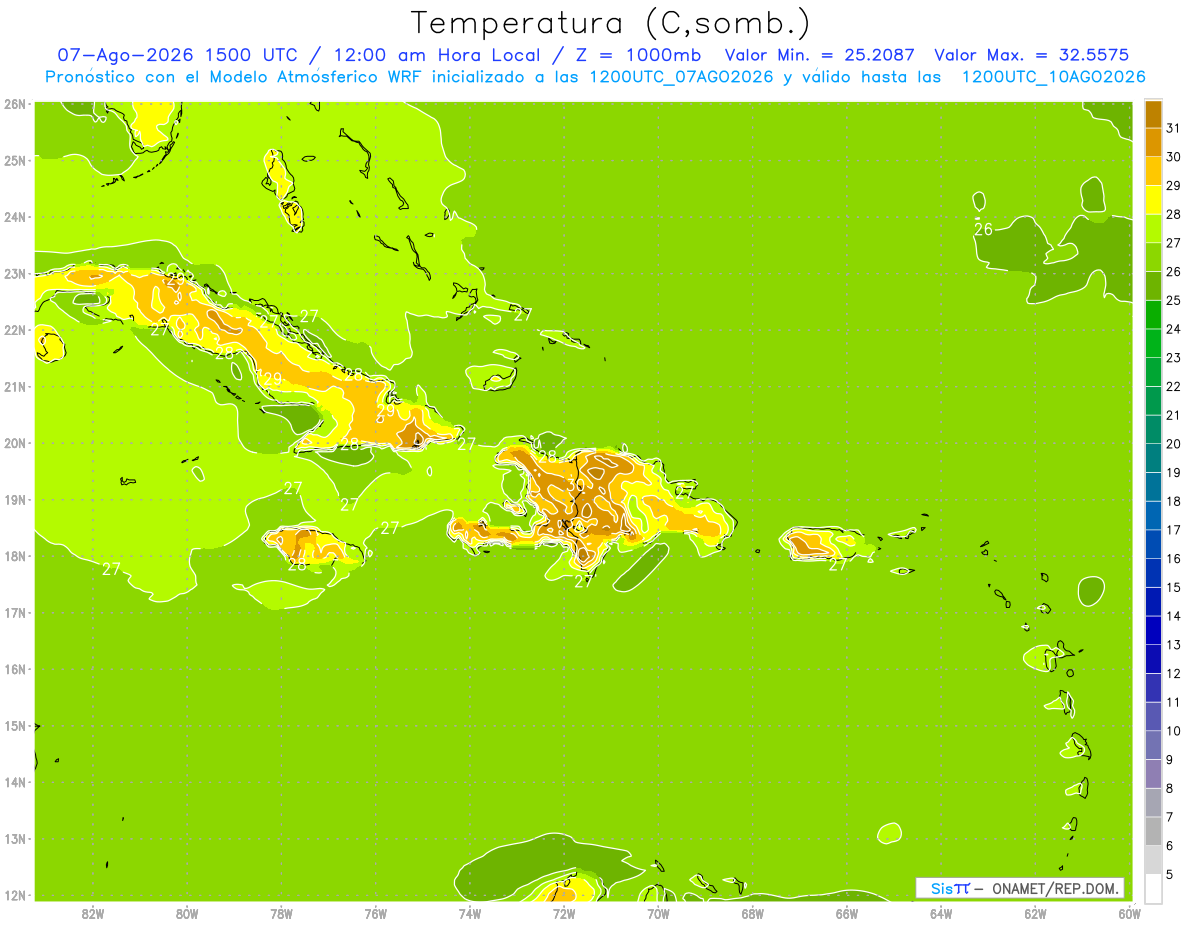Select the "Valor Min. = 25.2087" value

819,55
